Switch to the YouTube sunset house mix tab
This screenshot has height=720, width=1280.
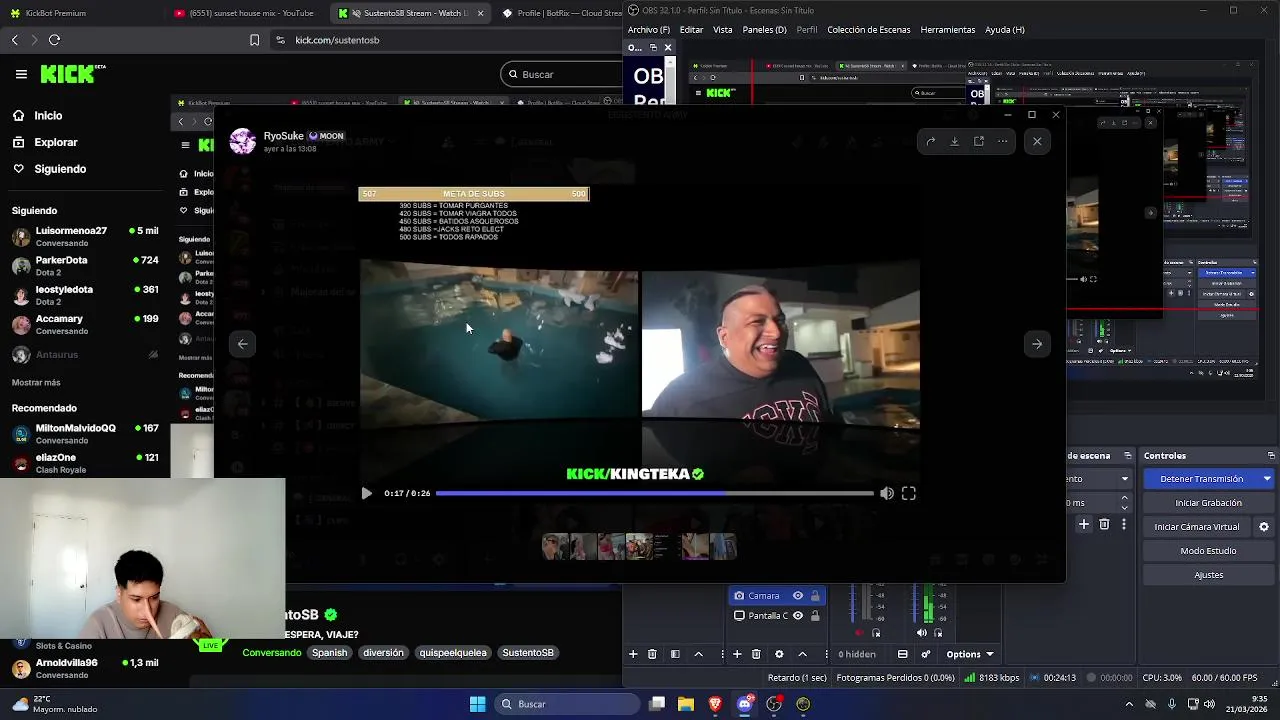245,13
